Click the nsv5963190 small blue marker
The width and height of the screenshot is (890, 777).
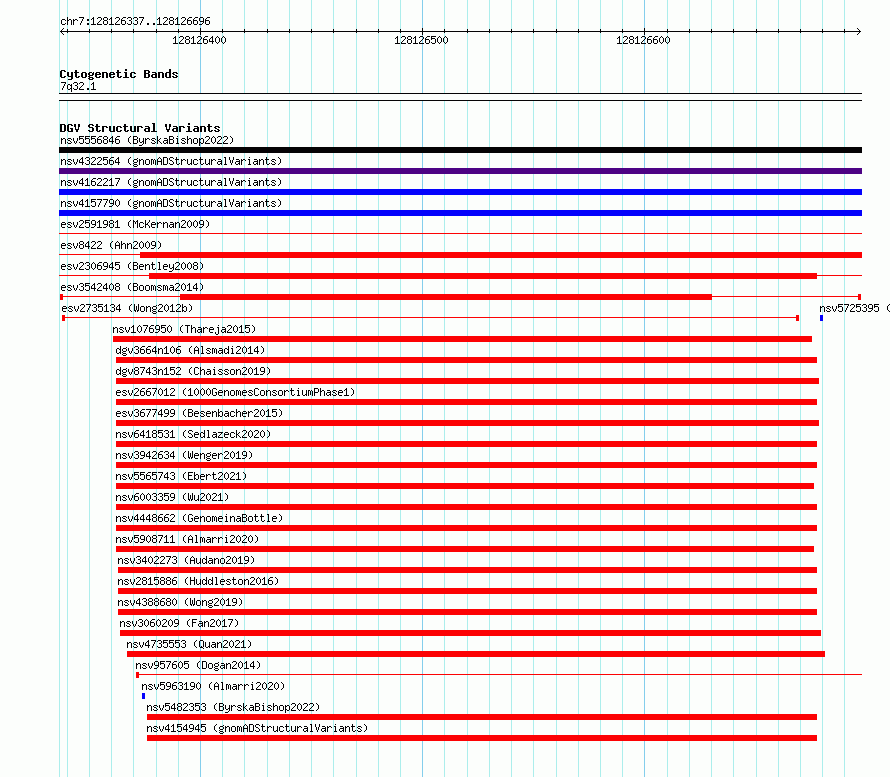tap(144, 696)
